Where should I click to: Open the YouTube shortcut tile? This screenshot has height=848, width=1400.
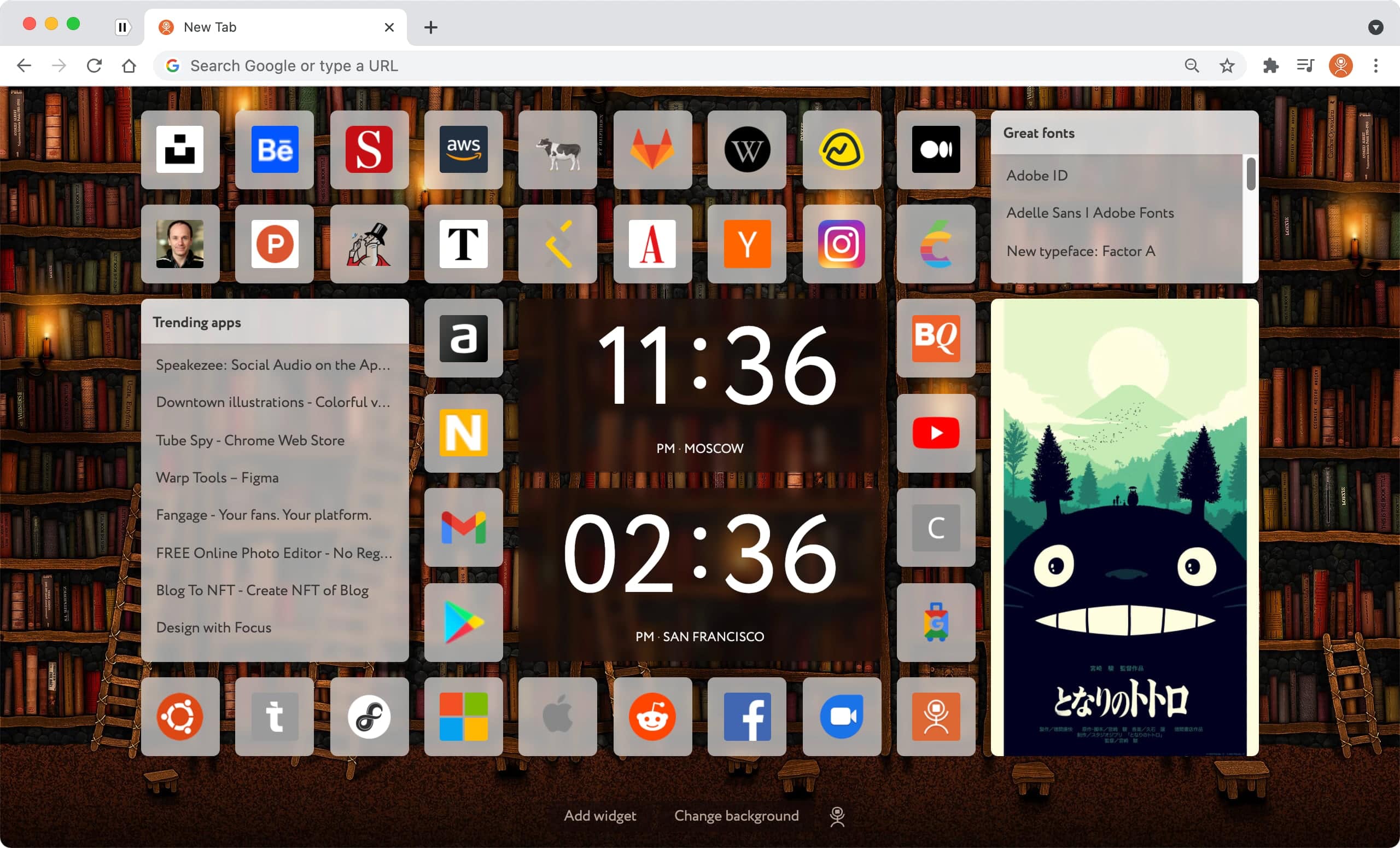(936, 433)
